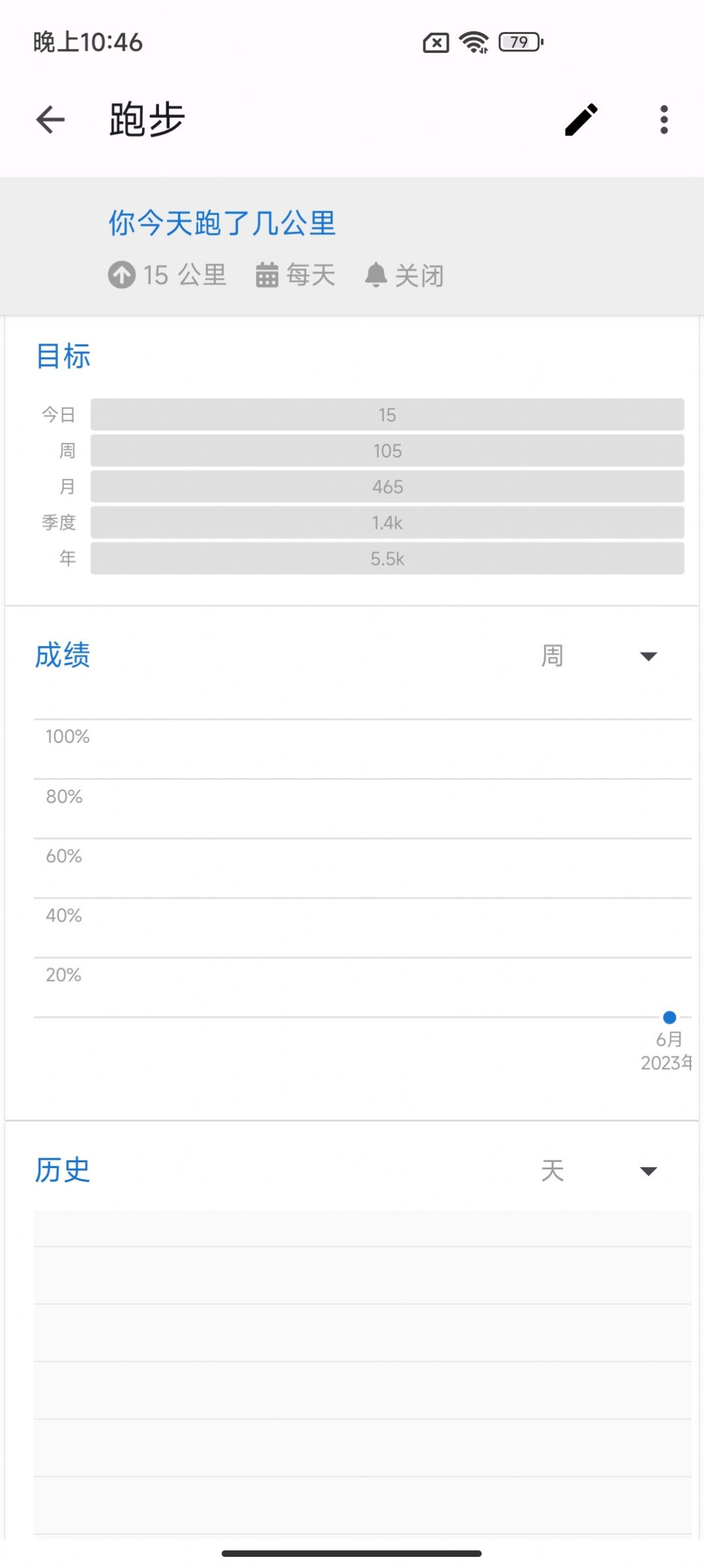Viewport: 704px width, 1568px height.
Task: Open the three-dot overflow menu
Action: 663,118
